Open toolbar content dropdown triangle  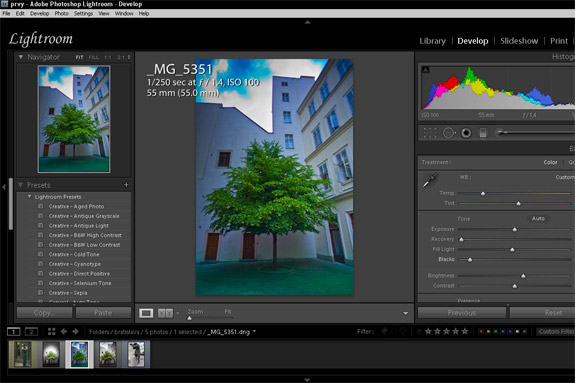405,313
